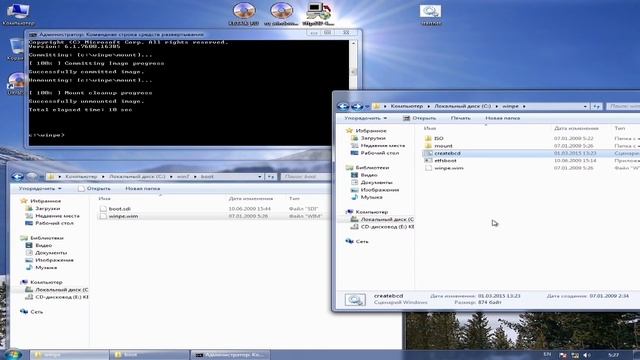Select Локальный диск (C:) in boot window sidebar
This screenshot has width=640, height=360.
click(x=56, y=290)
